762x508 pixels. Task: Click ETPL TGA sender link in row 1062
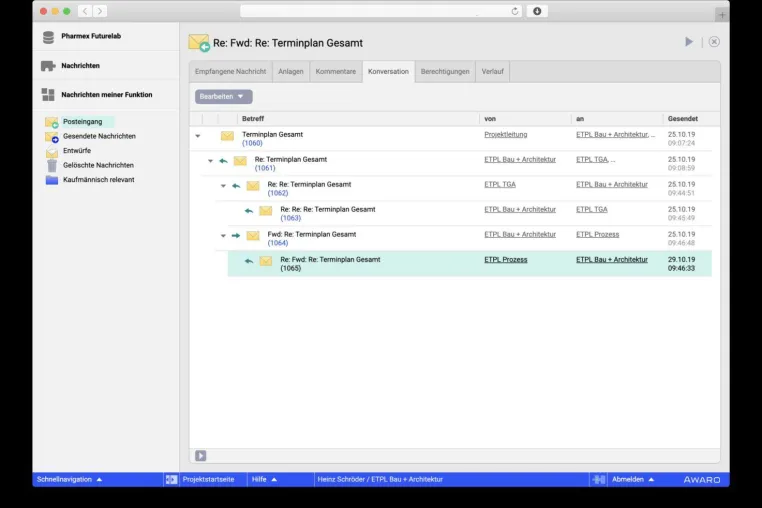coord(500,185)
